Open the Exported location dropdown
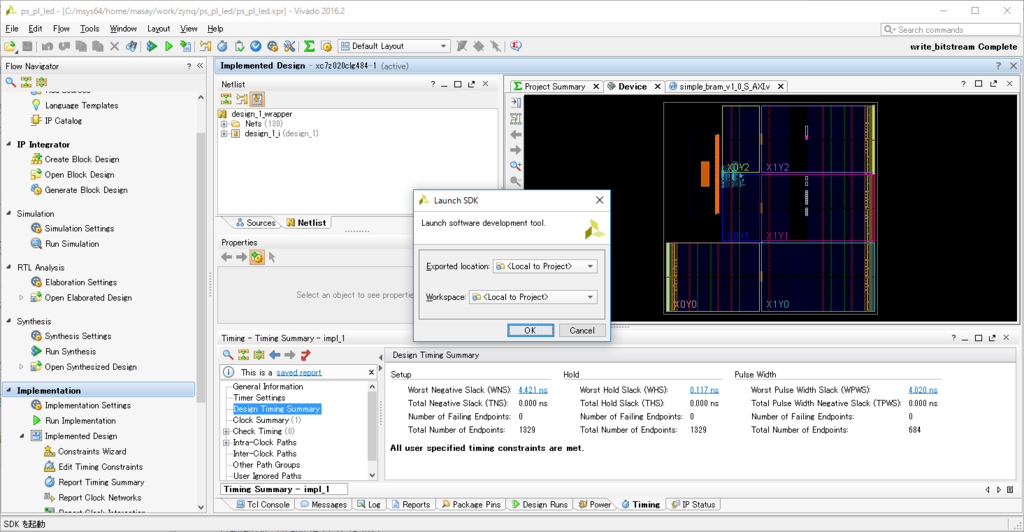This screenshot has width=1024, height=532. (545, 266)
